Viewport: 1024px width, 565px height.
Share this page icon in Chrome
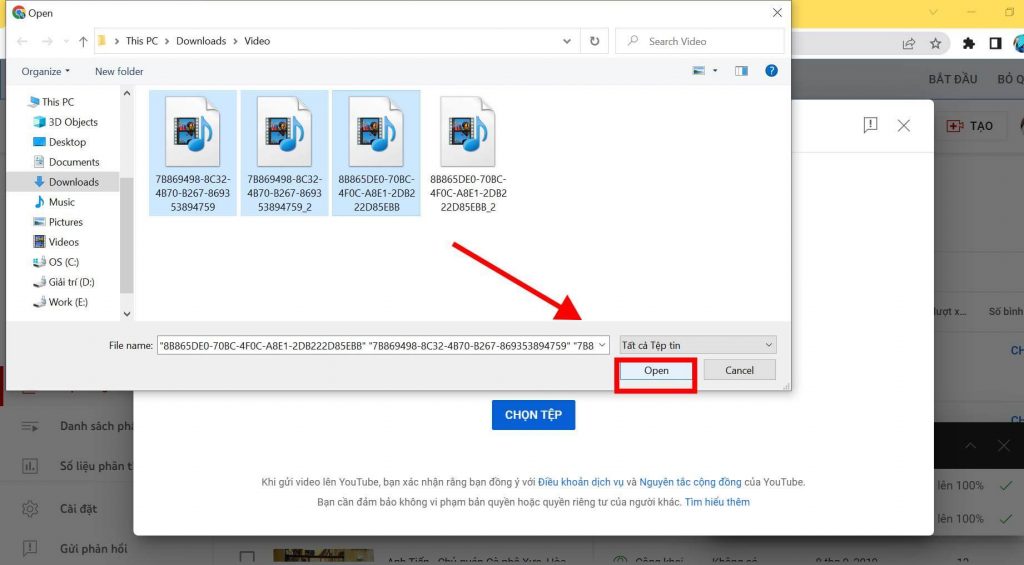[x=908, y=43]
